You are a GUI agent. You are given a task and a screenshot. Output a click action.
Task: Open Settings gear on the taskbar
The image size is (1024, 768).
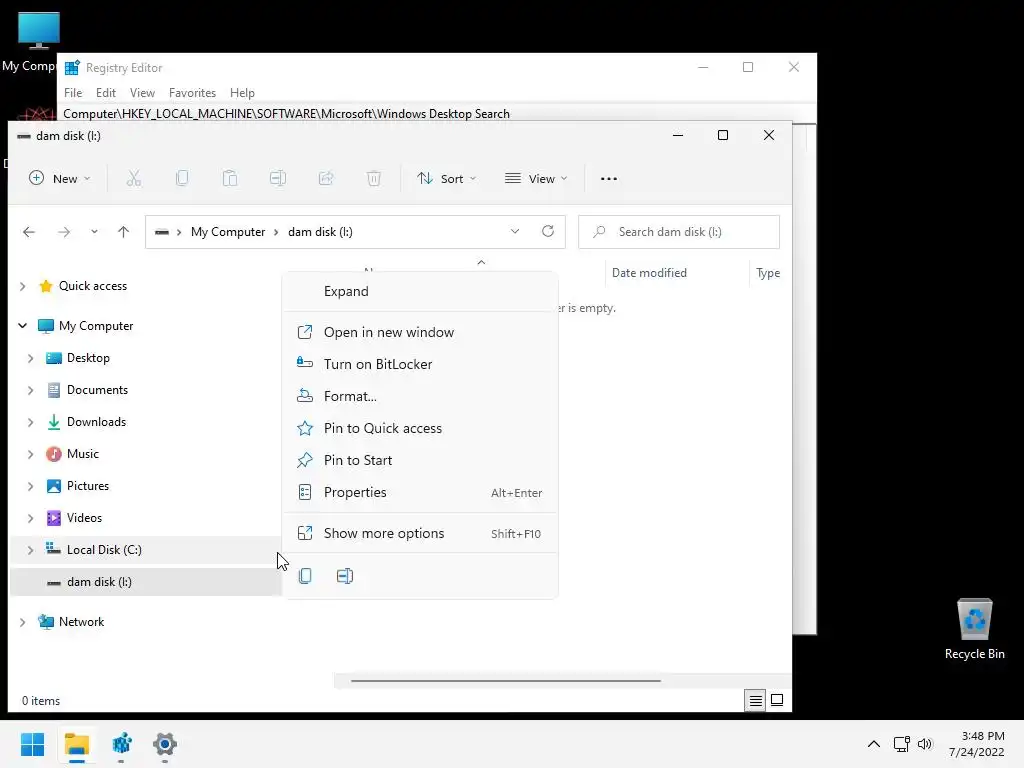click(x=165, y=744)
